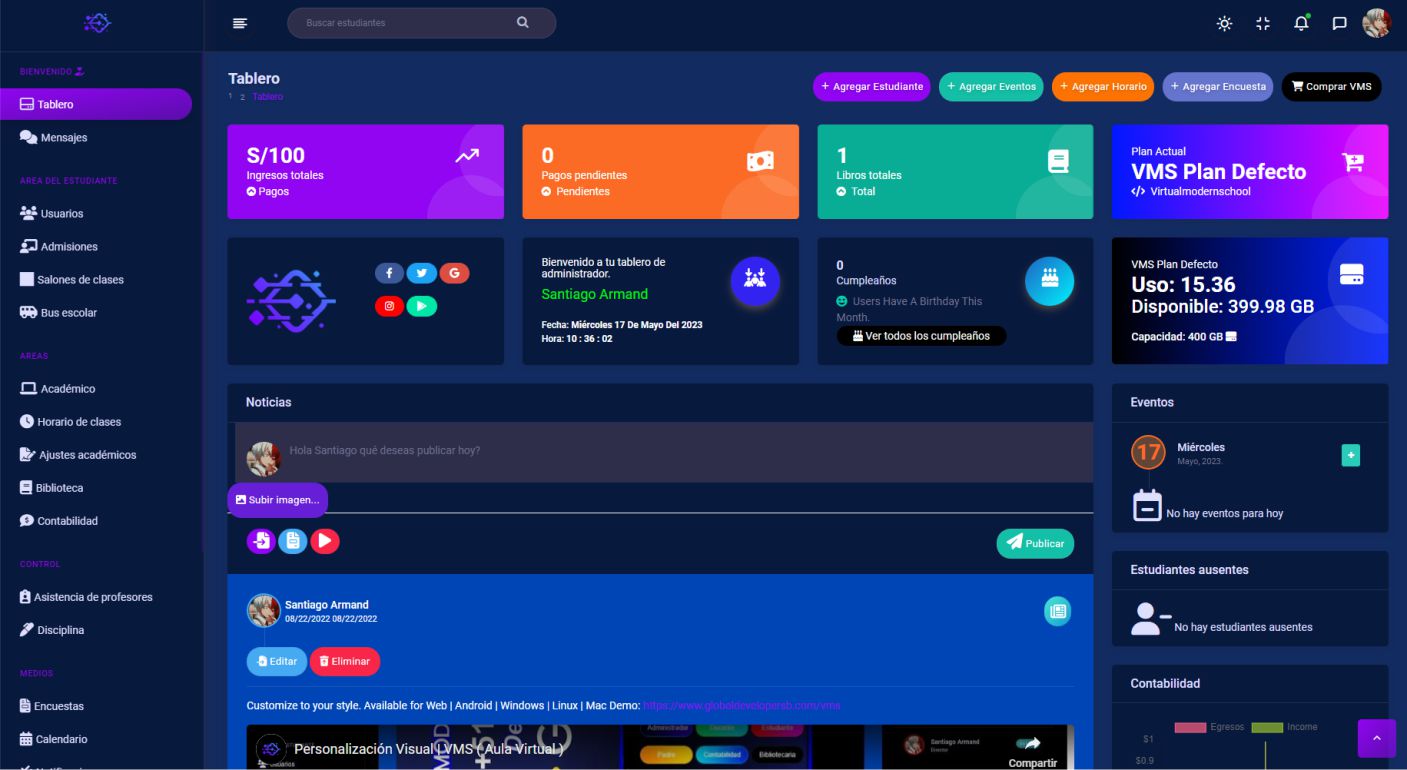The image size is (1407, 770).
Task: Toggle fullscreen with the compress icon
Action: coord(1263,23)
